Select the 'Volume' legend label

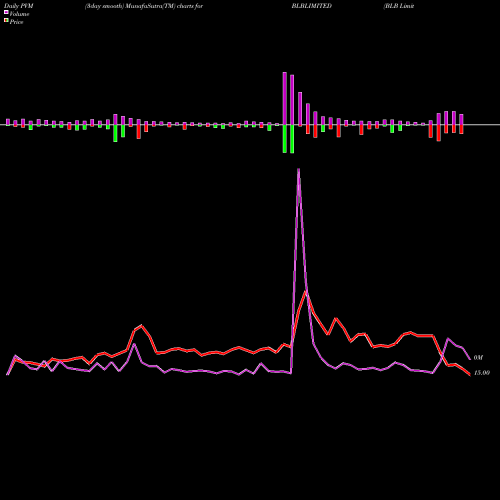click(x=19, y=14)
